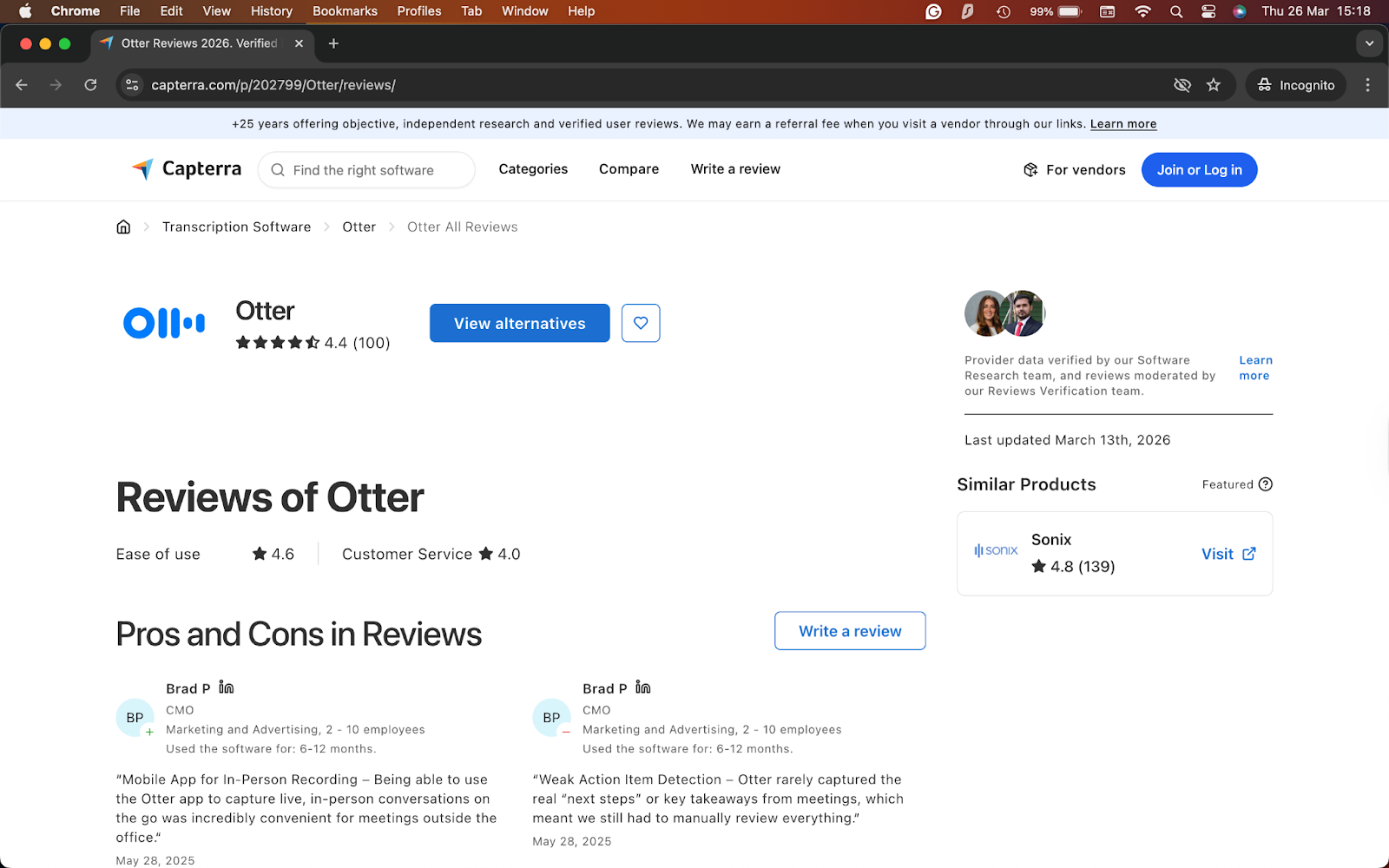Open the home breadcrumb icon
Viewport: 1389px width, 868px height.
click(123, 227)
